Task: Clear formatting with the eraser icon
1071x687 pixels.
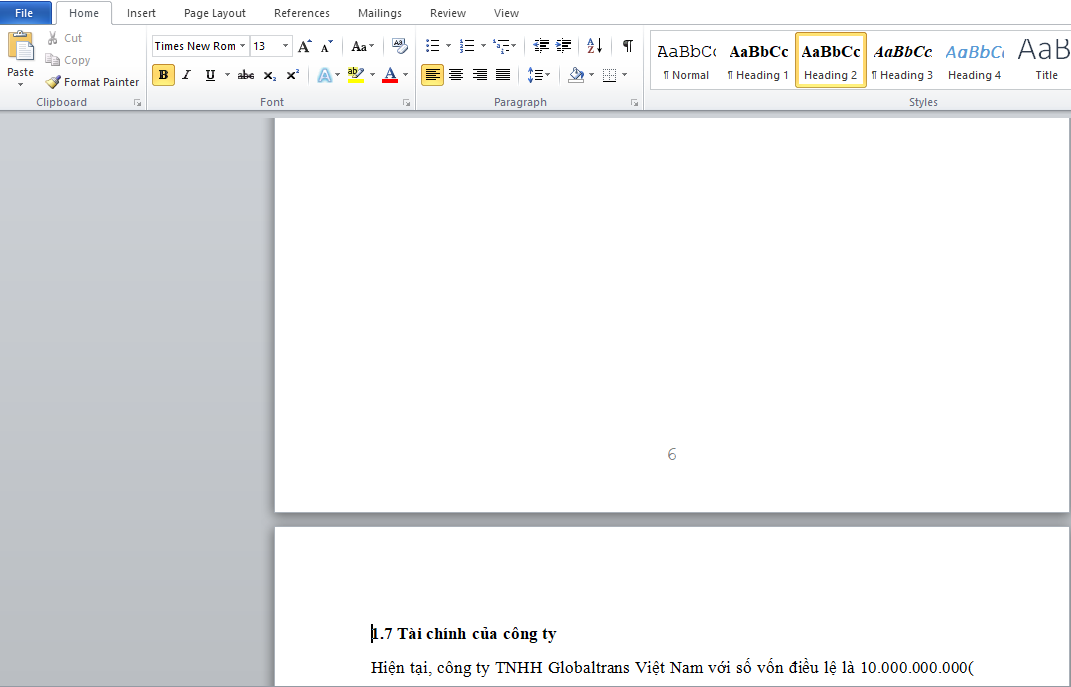Action: point(400,46)
